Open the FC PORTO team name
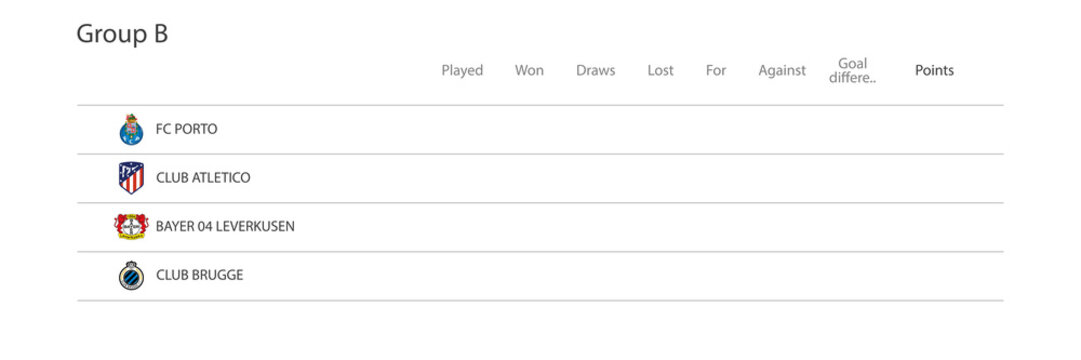Image resolution: width=1081 pixels, height=360 pixels. [186, 130]
